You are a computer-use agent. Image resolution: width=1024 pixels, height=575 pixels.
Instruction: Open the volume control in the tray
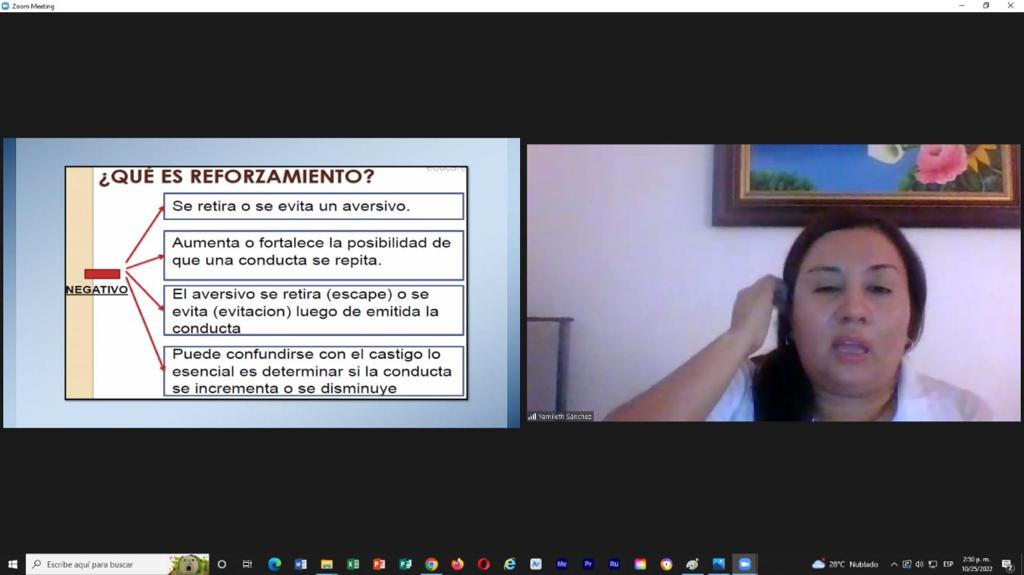coord(920,564)
